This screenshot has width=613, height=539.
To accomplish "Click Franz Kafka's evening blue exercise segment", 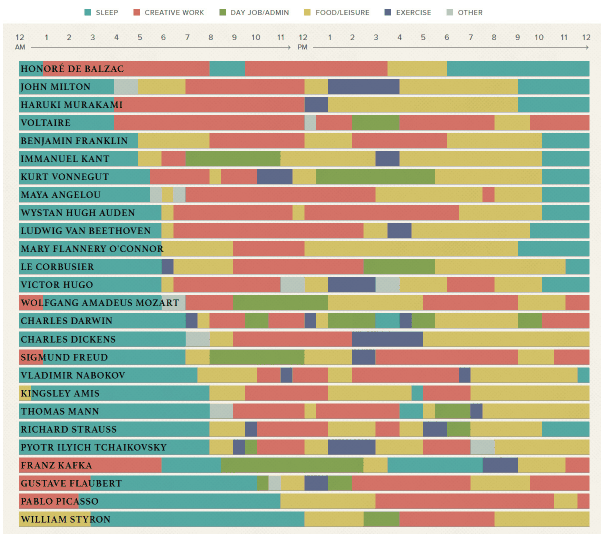I will click(x=500, y=465).
